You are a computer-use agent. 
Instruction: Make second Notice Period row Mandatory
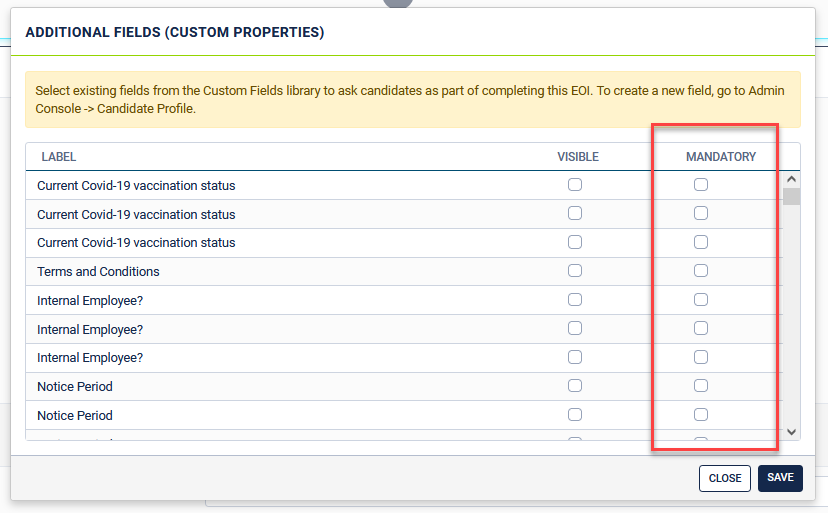tap(701, 414)
